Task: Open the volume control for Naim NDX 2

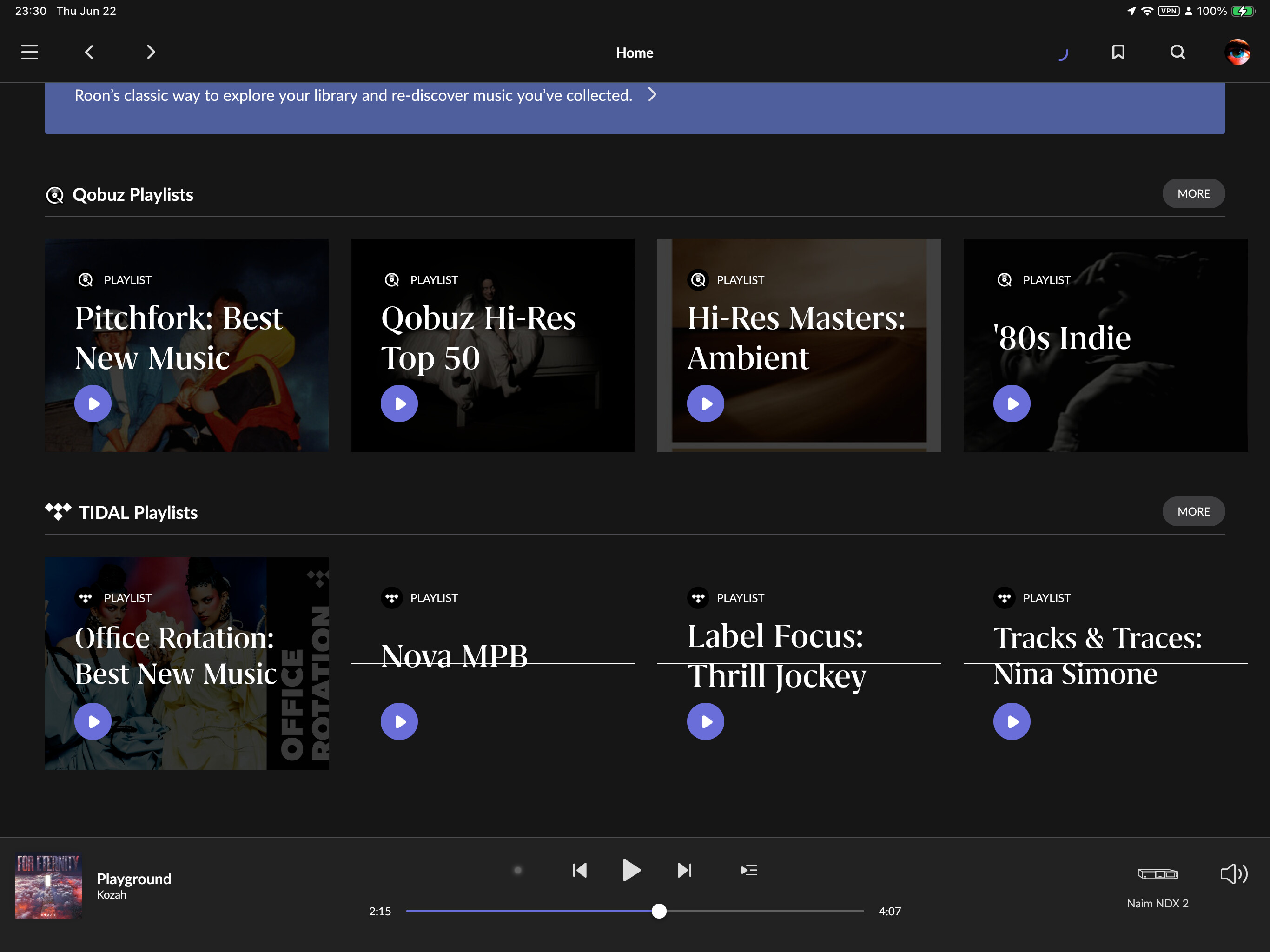Action: (1233, 874)
